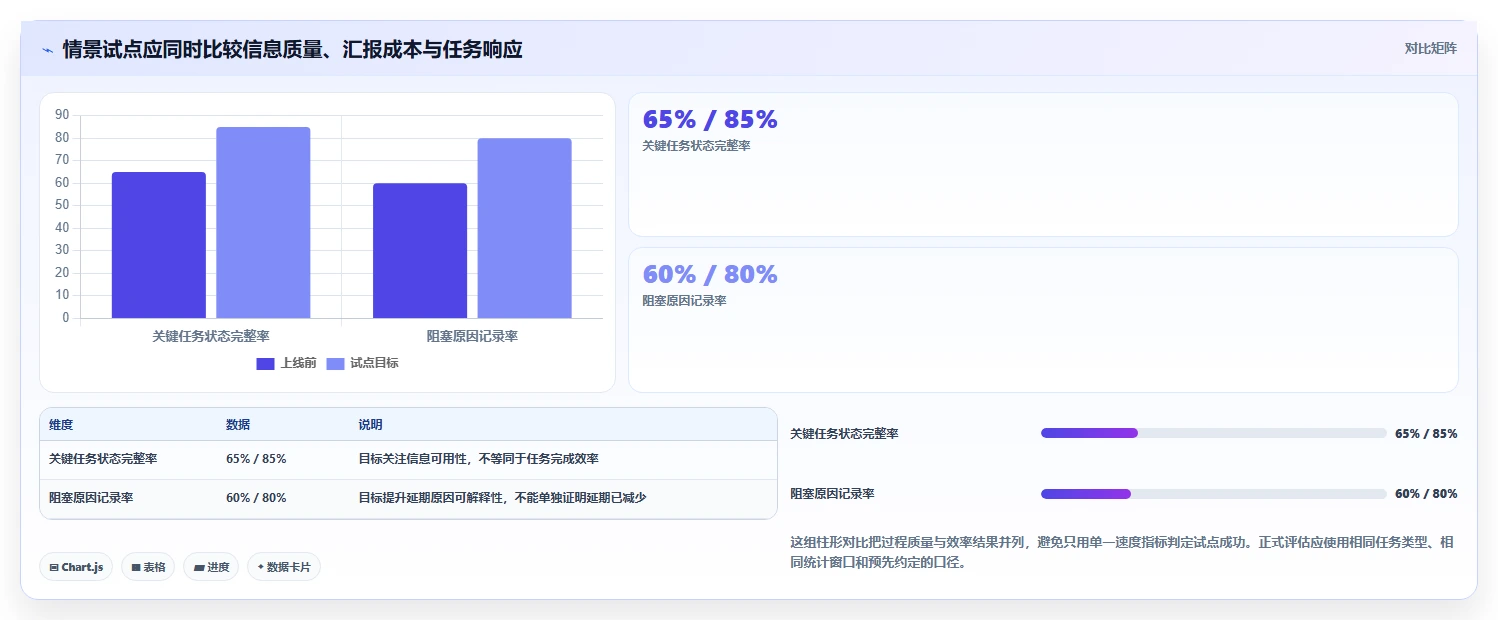Viewport: 1498px width, 620px height.
Task: Click progress label 阻塞原因记录率
Action: coord(832,494)
